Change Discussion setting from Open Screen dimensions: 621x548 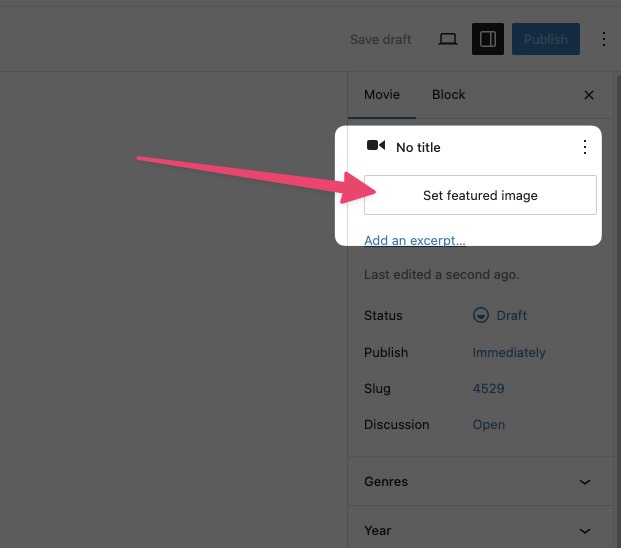pyautogui.click(x=488, y=424)
